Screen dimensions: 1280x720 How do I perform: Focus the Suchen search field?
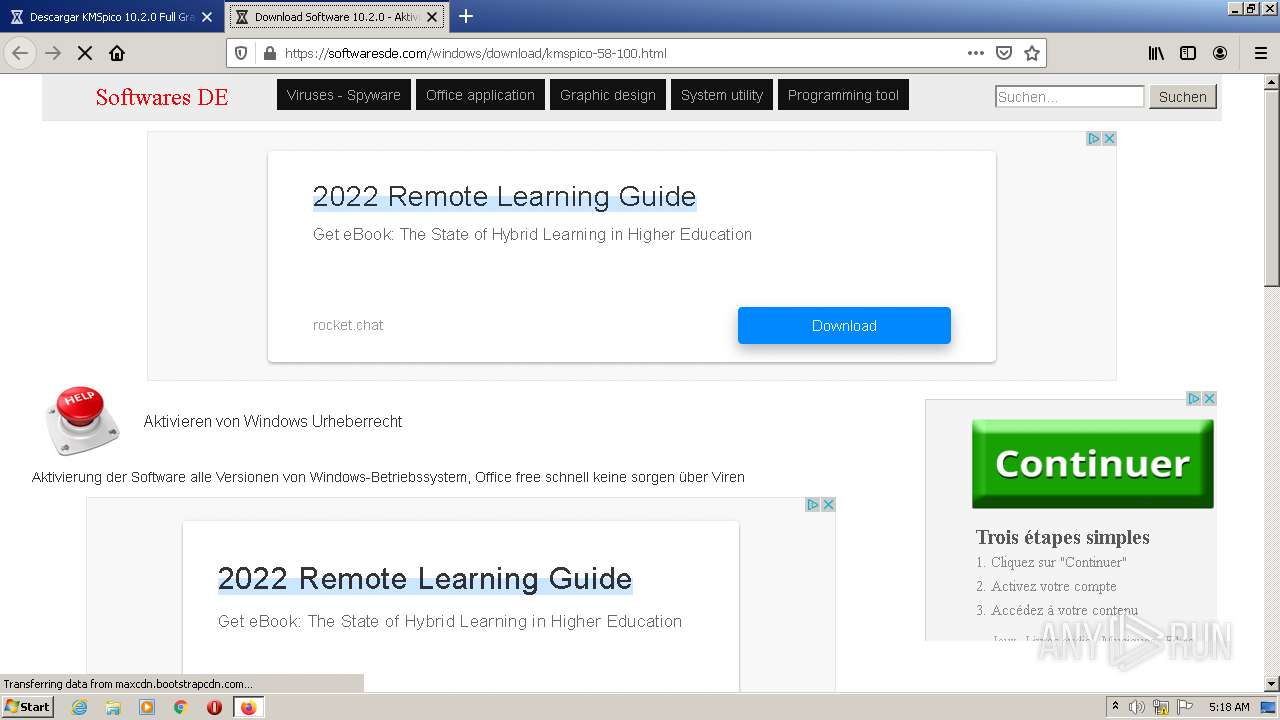coord(1070,96)
